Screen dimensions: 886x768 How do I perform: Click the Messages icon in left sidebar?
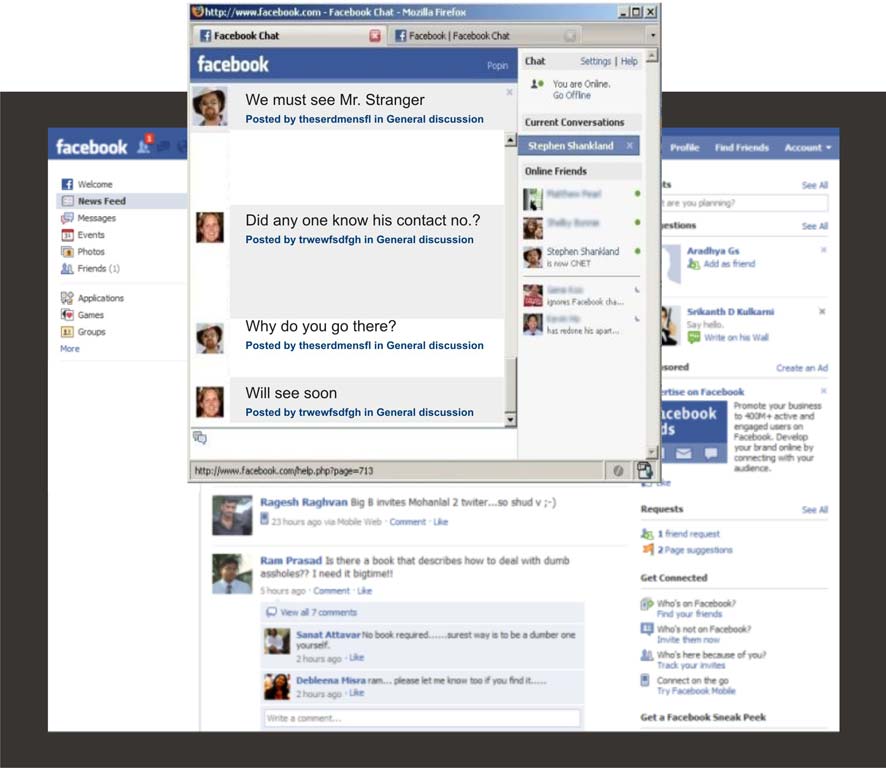pos(67,218)
